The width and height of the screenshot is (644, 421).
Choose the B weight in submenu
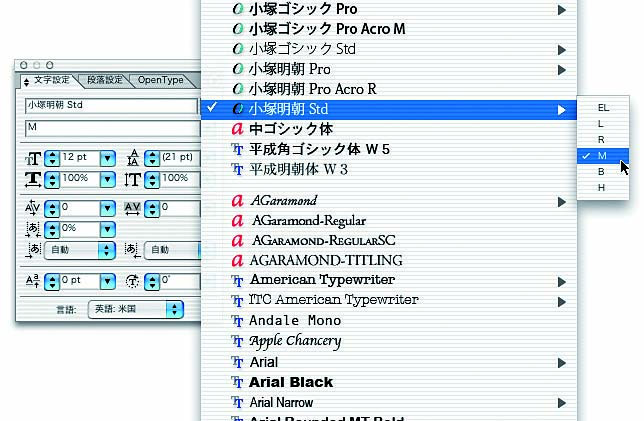[603, 172]
